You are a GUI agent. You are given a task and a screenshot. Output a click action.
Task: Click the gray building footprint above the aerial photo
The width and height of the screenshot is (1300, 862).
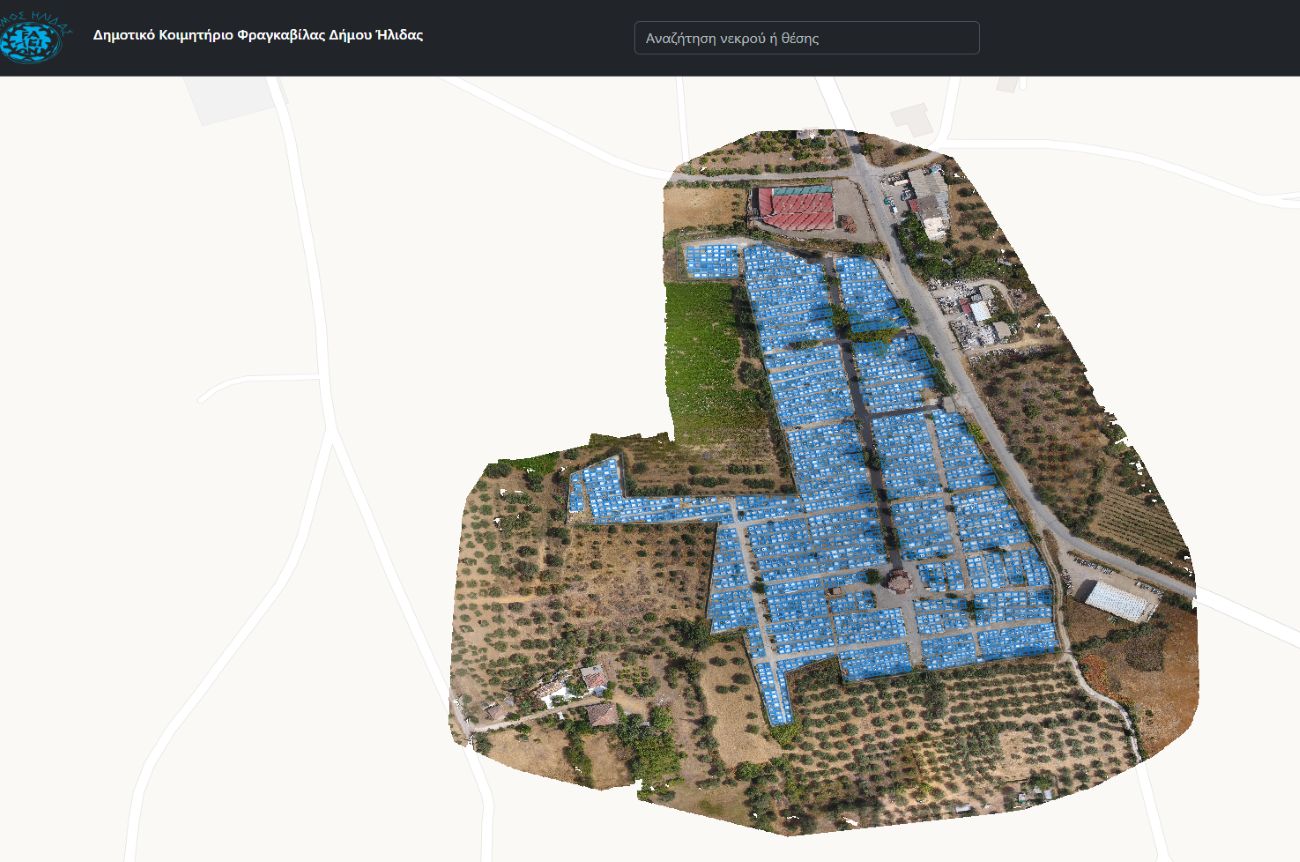(x=910, y=118)
